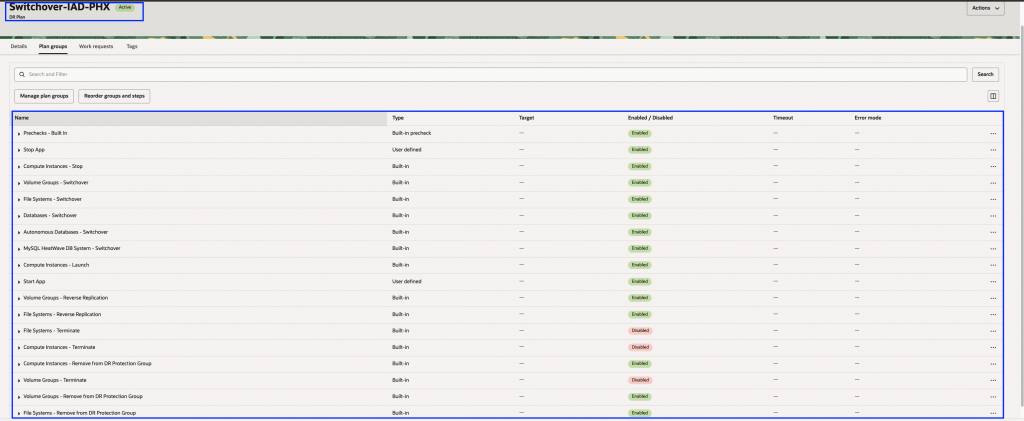Click the Target column header
1024x421 pixels.
(x=527, y=118)
